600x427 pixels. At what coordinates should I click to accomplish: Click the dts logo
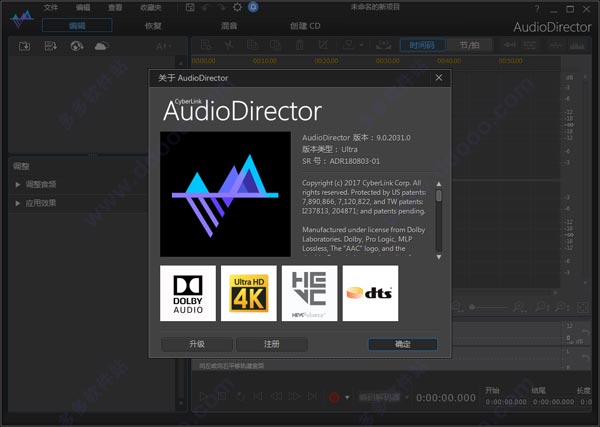[x=370, y=293]
